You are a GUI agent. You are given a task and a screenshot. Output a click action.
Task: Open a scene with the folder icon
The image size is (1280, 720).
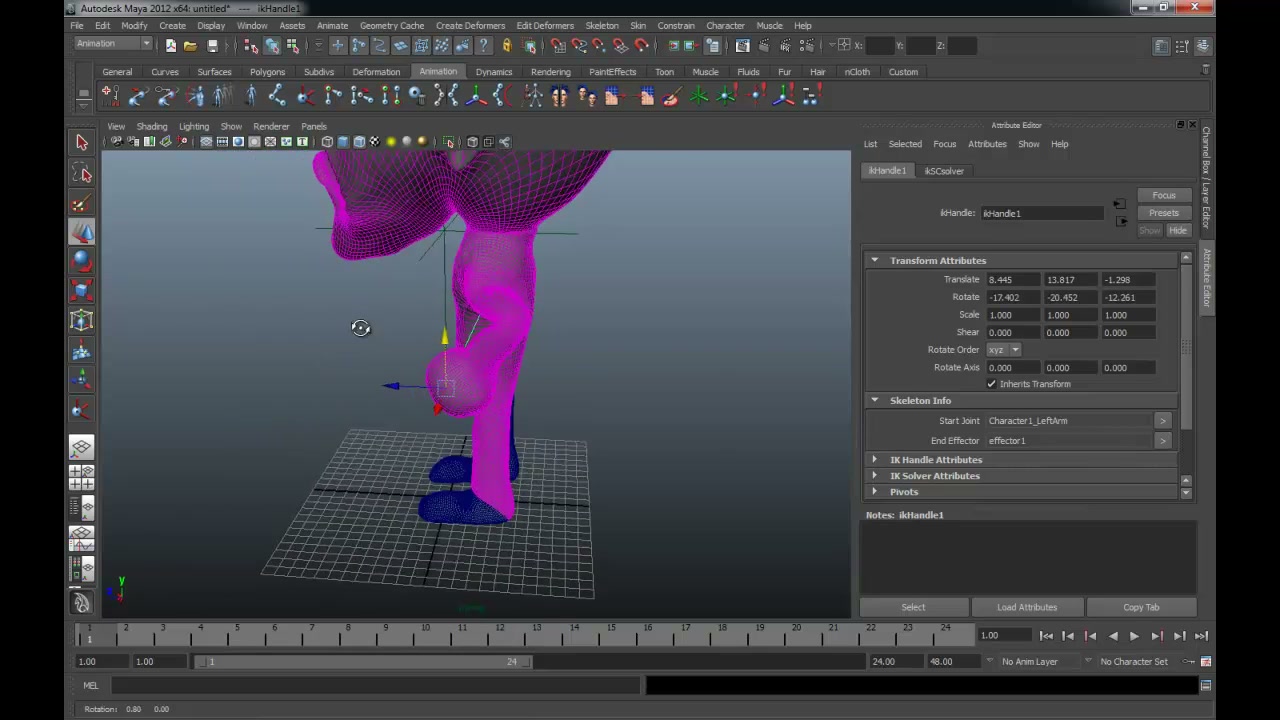[x=190, y=45]
